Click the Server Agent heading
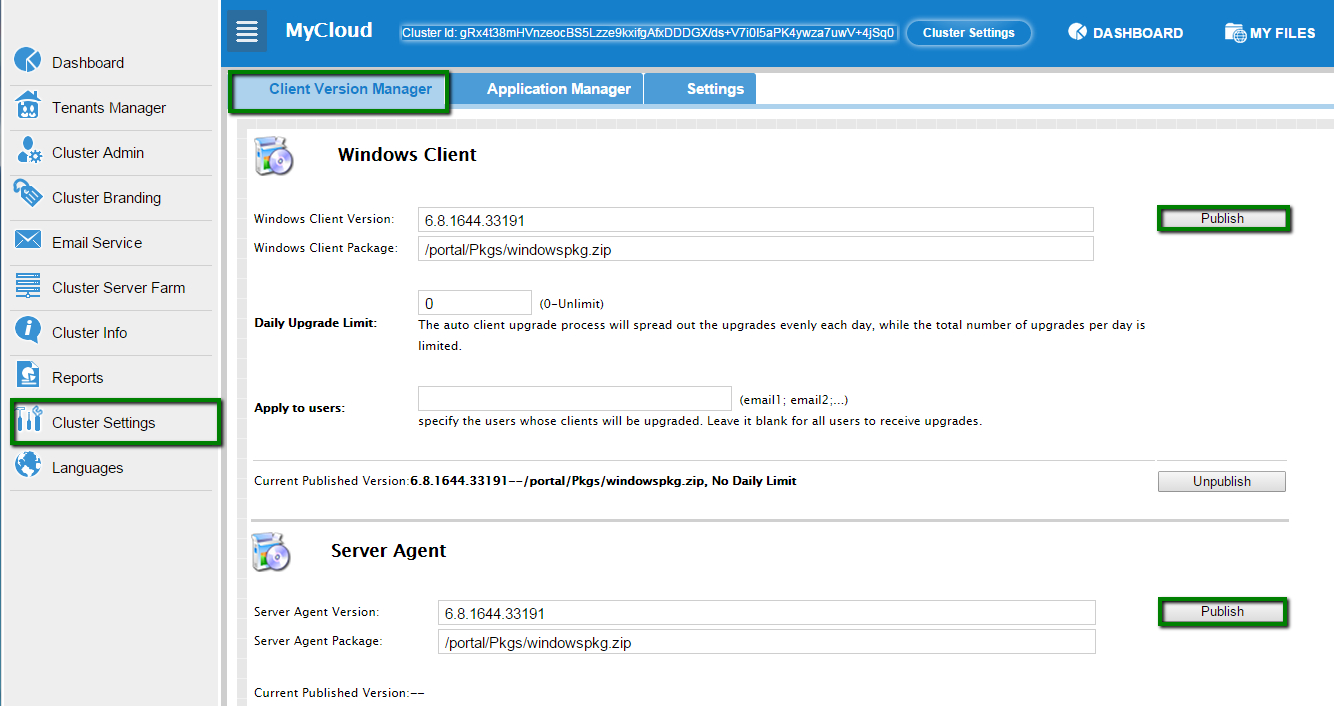The image size is (1334, 706). 389,551
